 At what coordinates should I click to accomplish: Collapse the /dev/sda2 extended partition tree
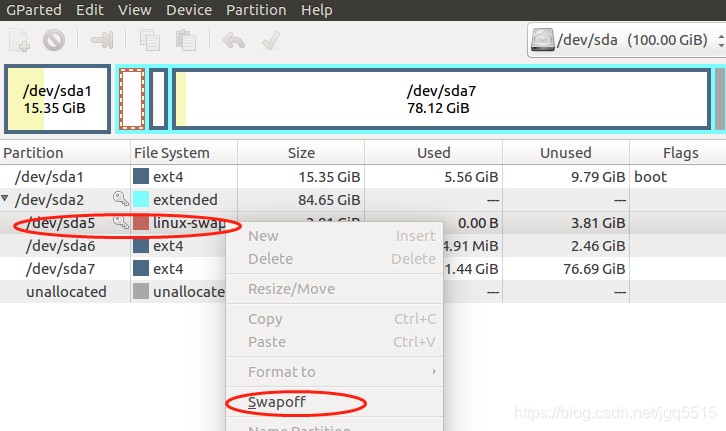point(7,200)
